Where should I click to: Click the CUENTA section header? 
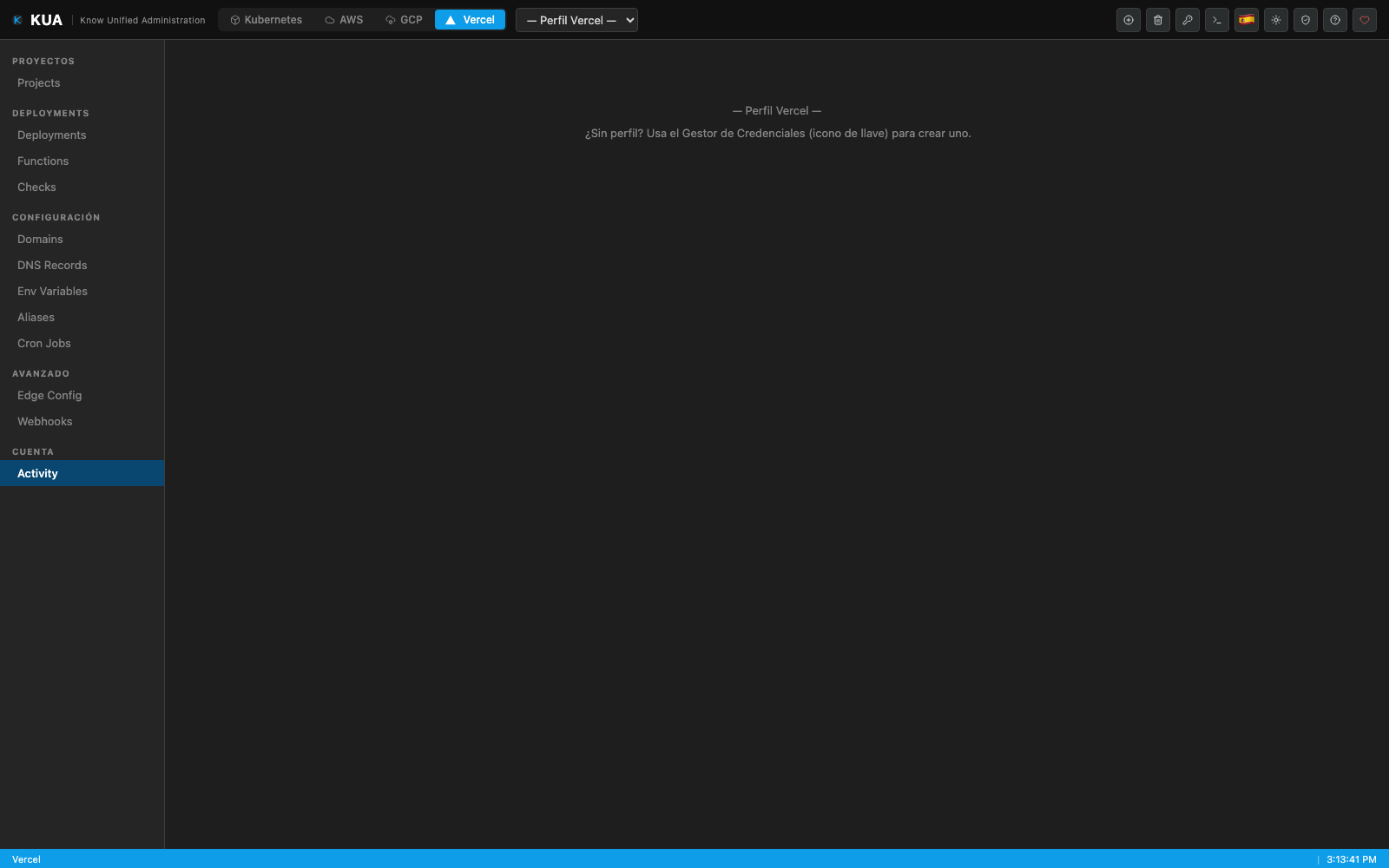[x=33, y=452]
